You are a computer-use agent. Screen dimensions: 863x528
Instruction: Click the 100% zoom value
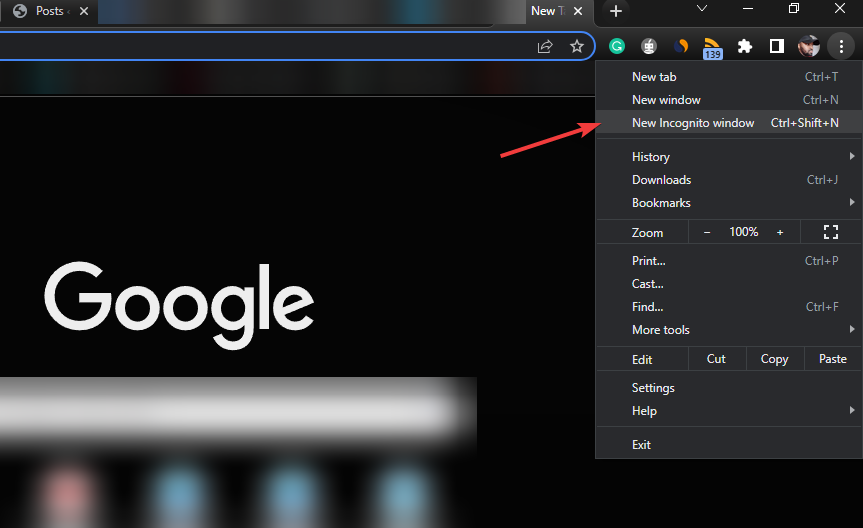(x=744, y=232)
